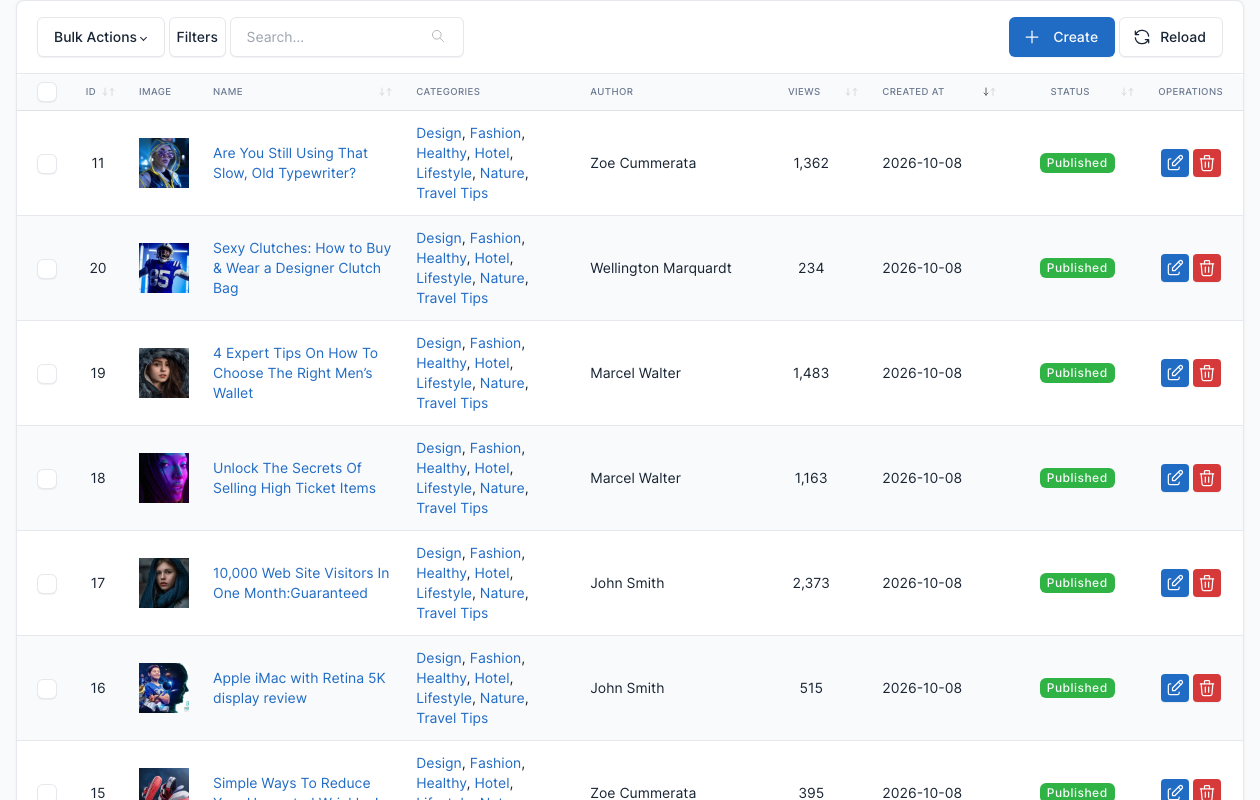Tick checkbox for post ID 19
Screen dimensions: 1260x800
coord(47,373)
